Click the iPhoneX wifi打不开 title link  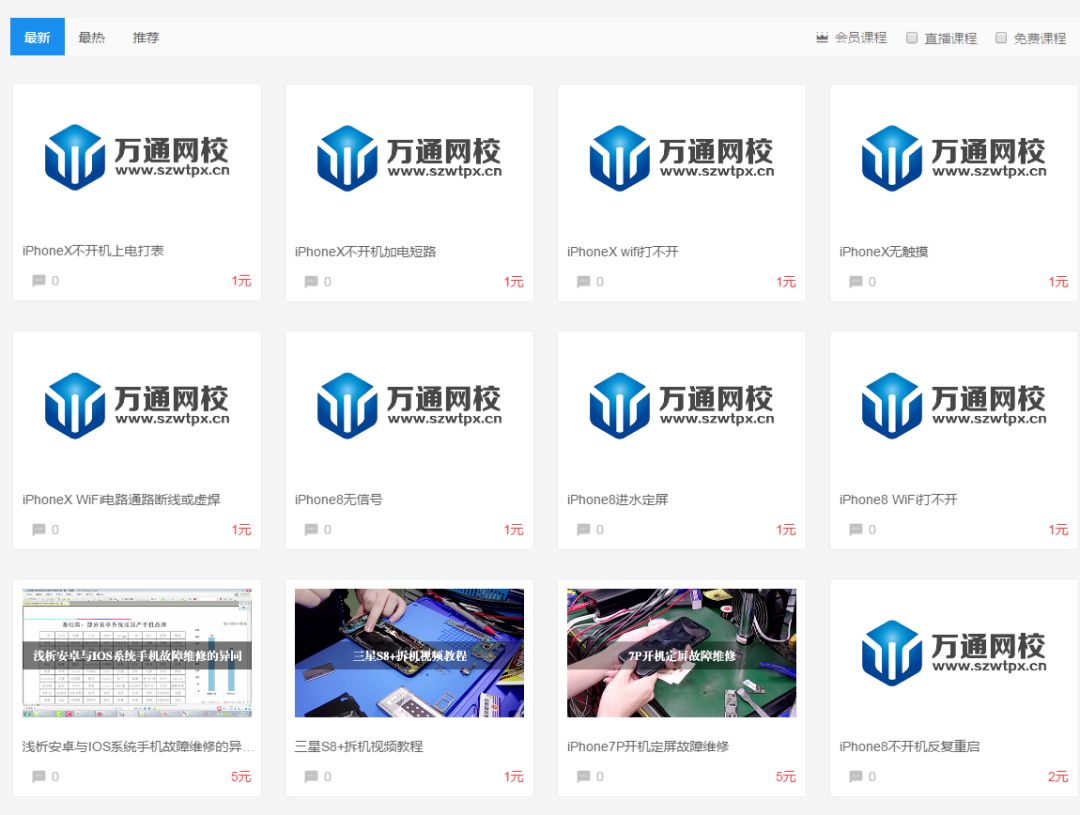[623, 251]
